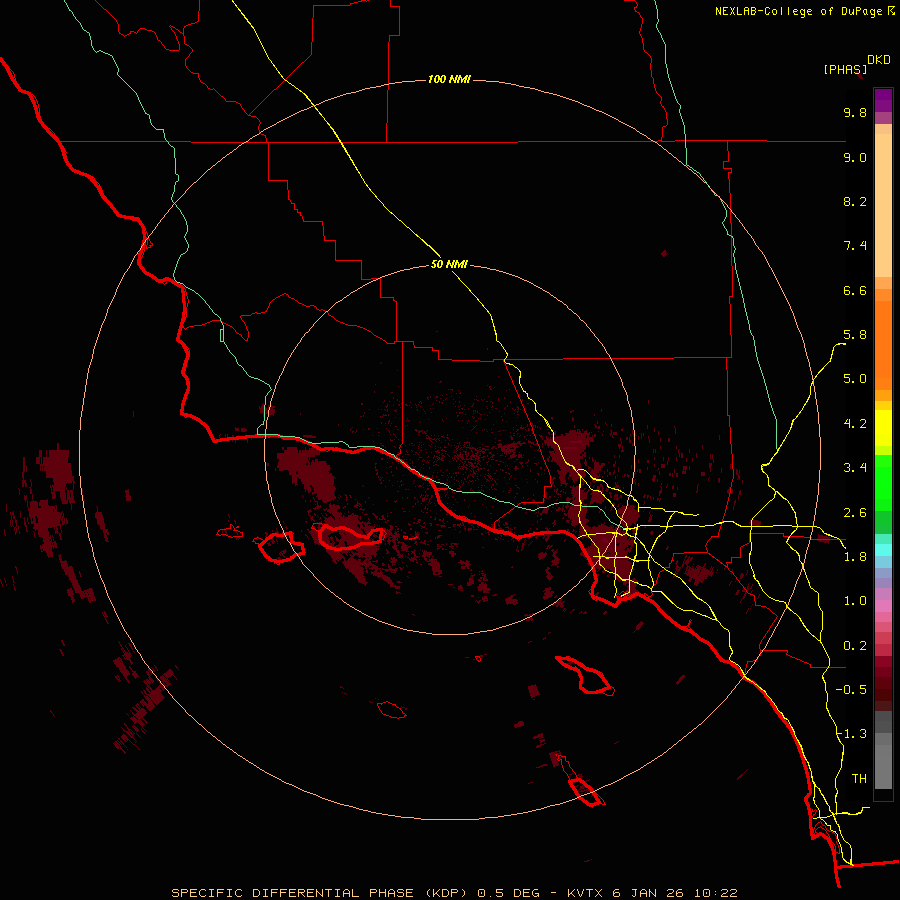Pick the cyan color bar segment
The width and height of the screenshot is (900, 900).
click(x=883, y=550)
